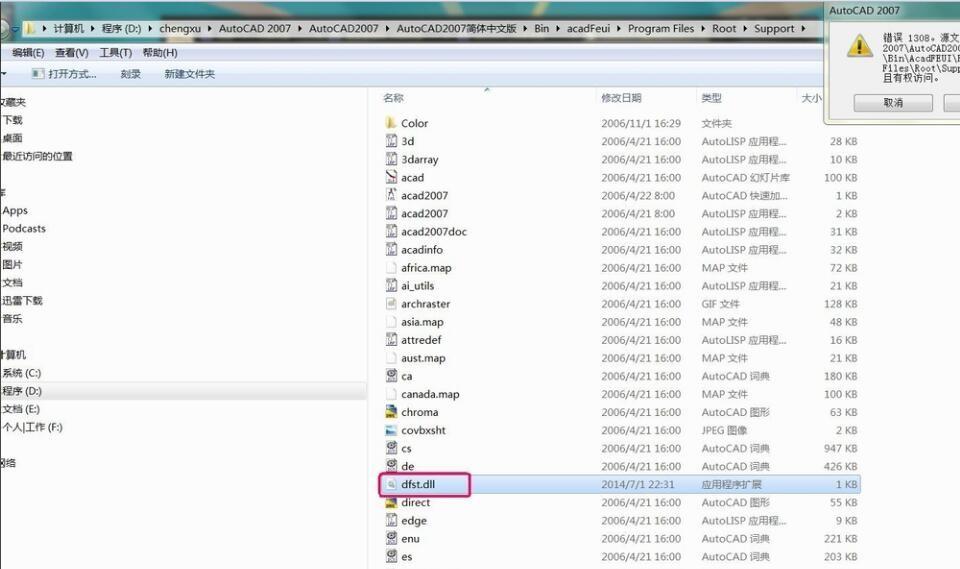
Task: Select 文档 (E:) drive in navigation pane
Action: pos(21,409)
